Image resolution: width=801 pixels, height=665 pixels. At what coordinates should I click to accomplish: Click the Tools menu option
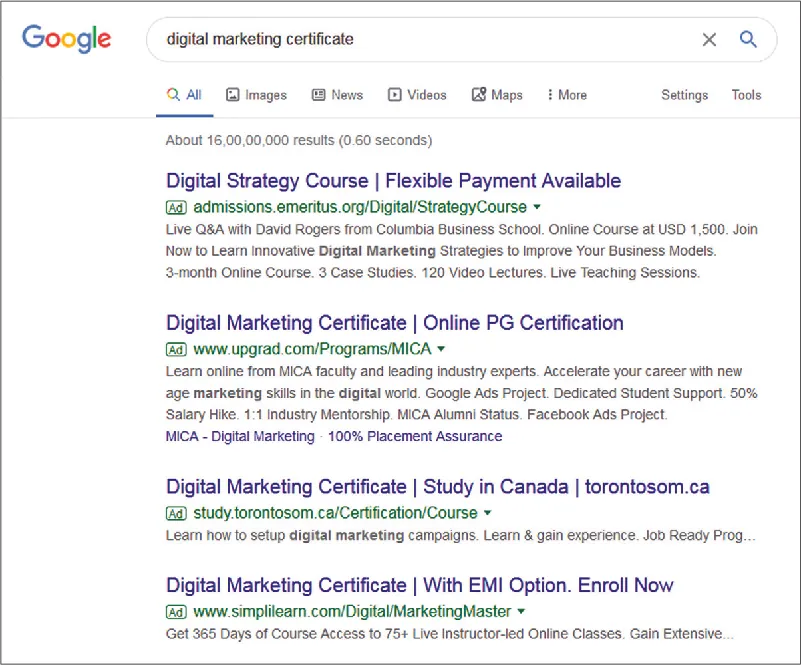[x=745, y=94]
